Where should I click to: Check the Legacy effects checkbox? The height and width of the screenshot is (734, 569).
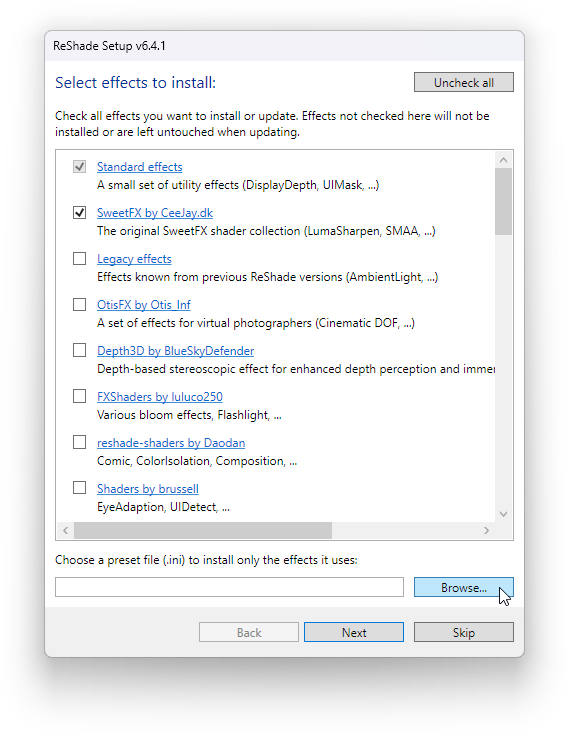pos(80,258)
